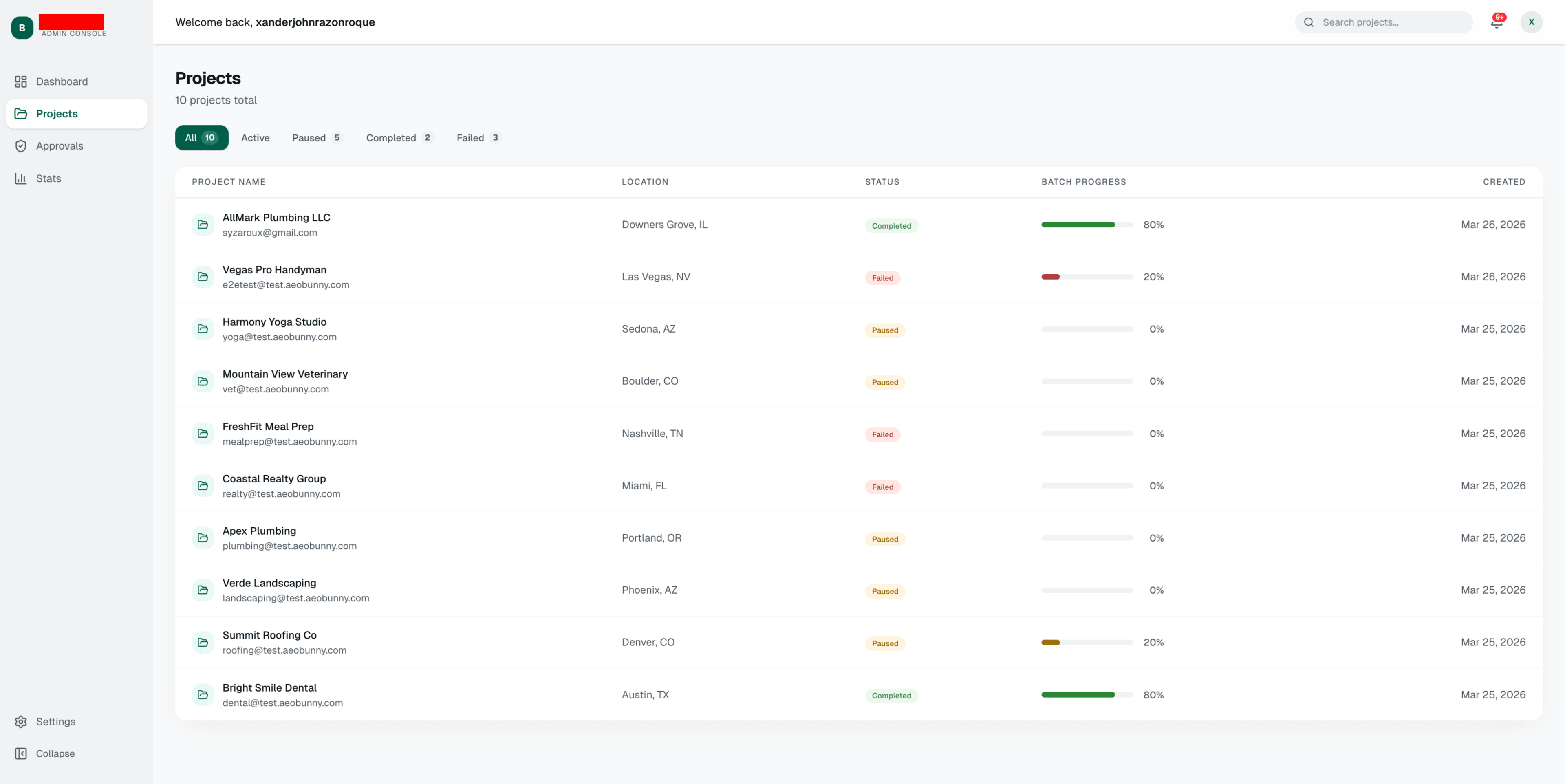Screen dimensions: 1565x784
Task: Go to Dashboard in sidebar
Action: click(x=77, y=81)
